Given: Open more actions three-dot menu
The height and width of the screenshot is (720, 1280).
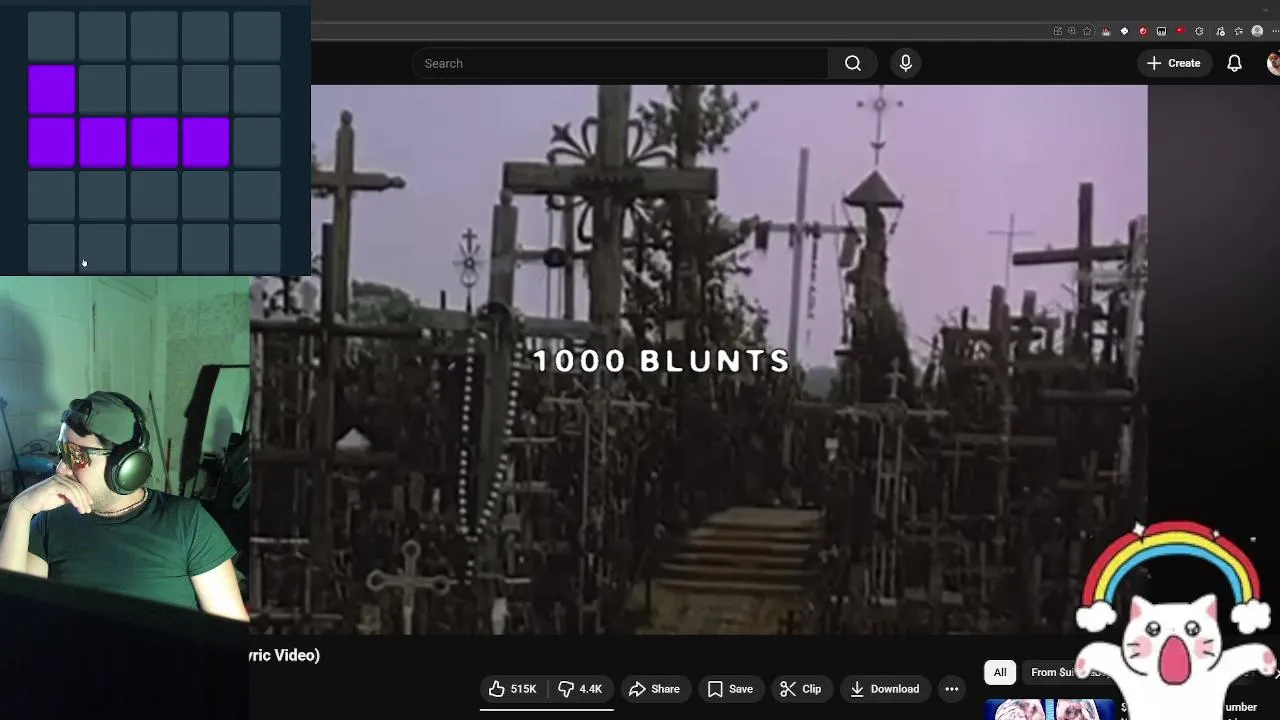Looking at the screenshot, I should [x=952, y=689].
